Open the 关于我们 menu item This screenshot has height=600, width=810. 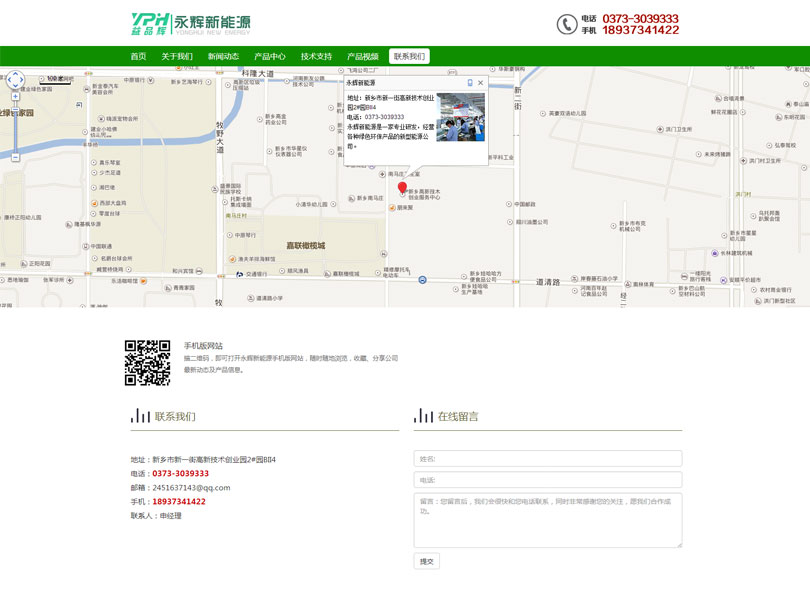click(x=177, y=57)
